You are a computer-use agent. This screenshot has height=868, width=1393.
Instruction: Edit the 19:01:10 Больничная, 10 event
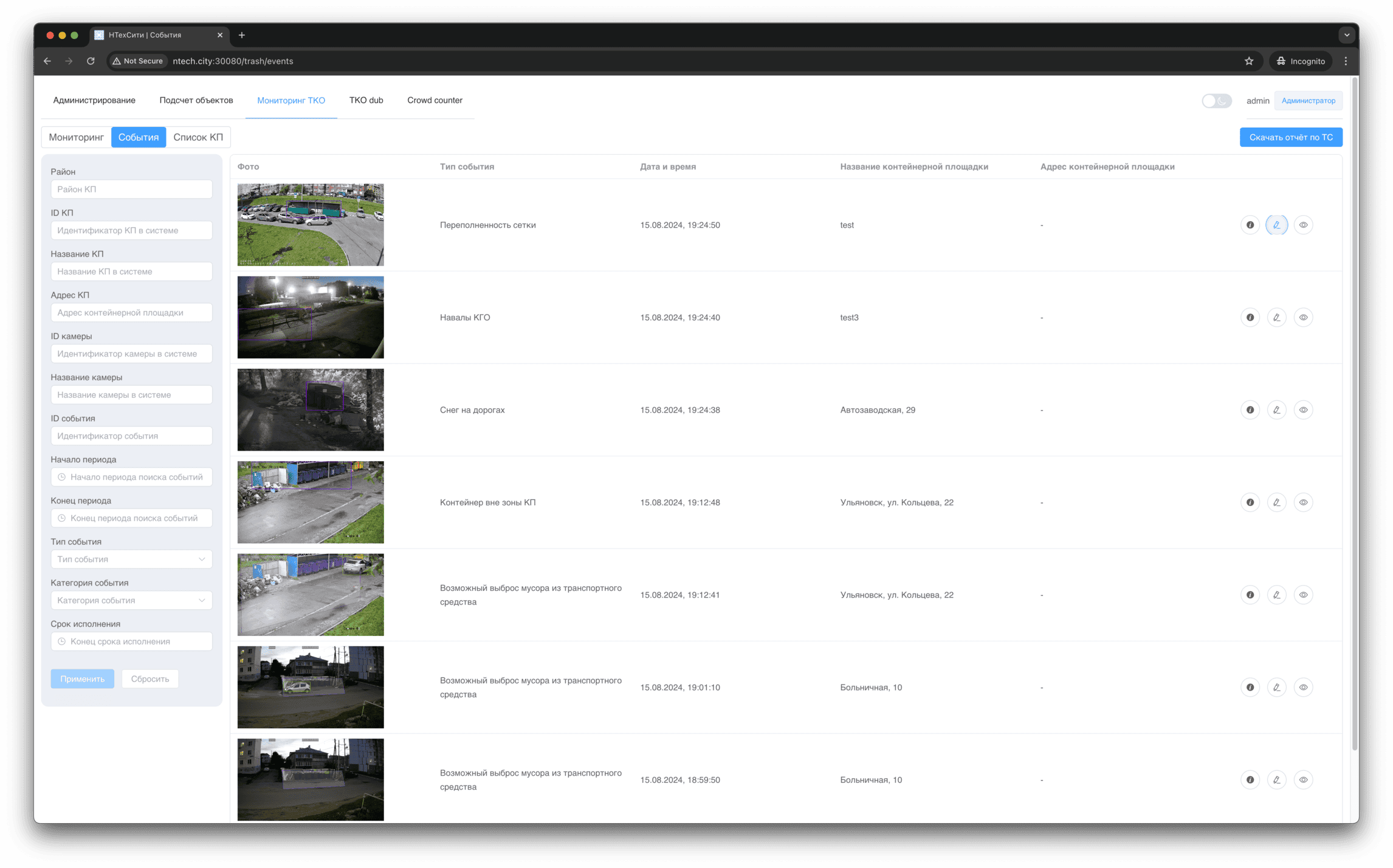coord(1276,687)
